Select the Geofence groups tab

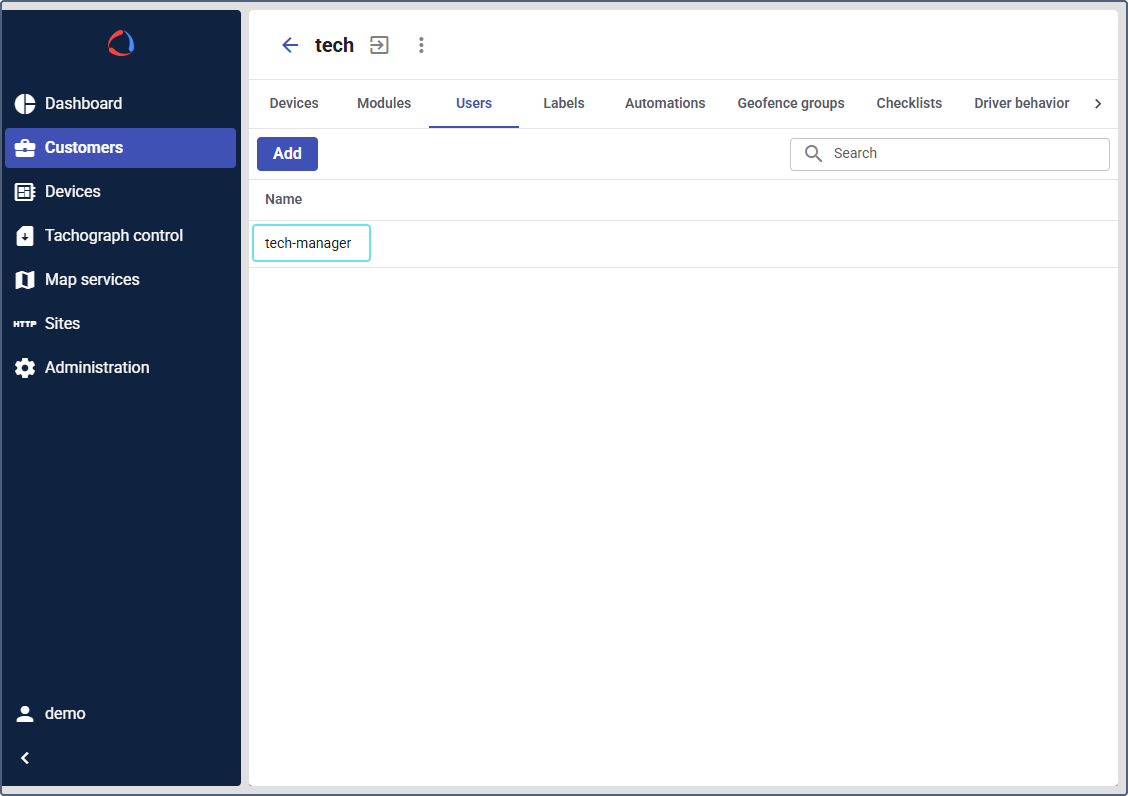(x=791, y=103)
